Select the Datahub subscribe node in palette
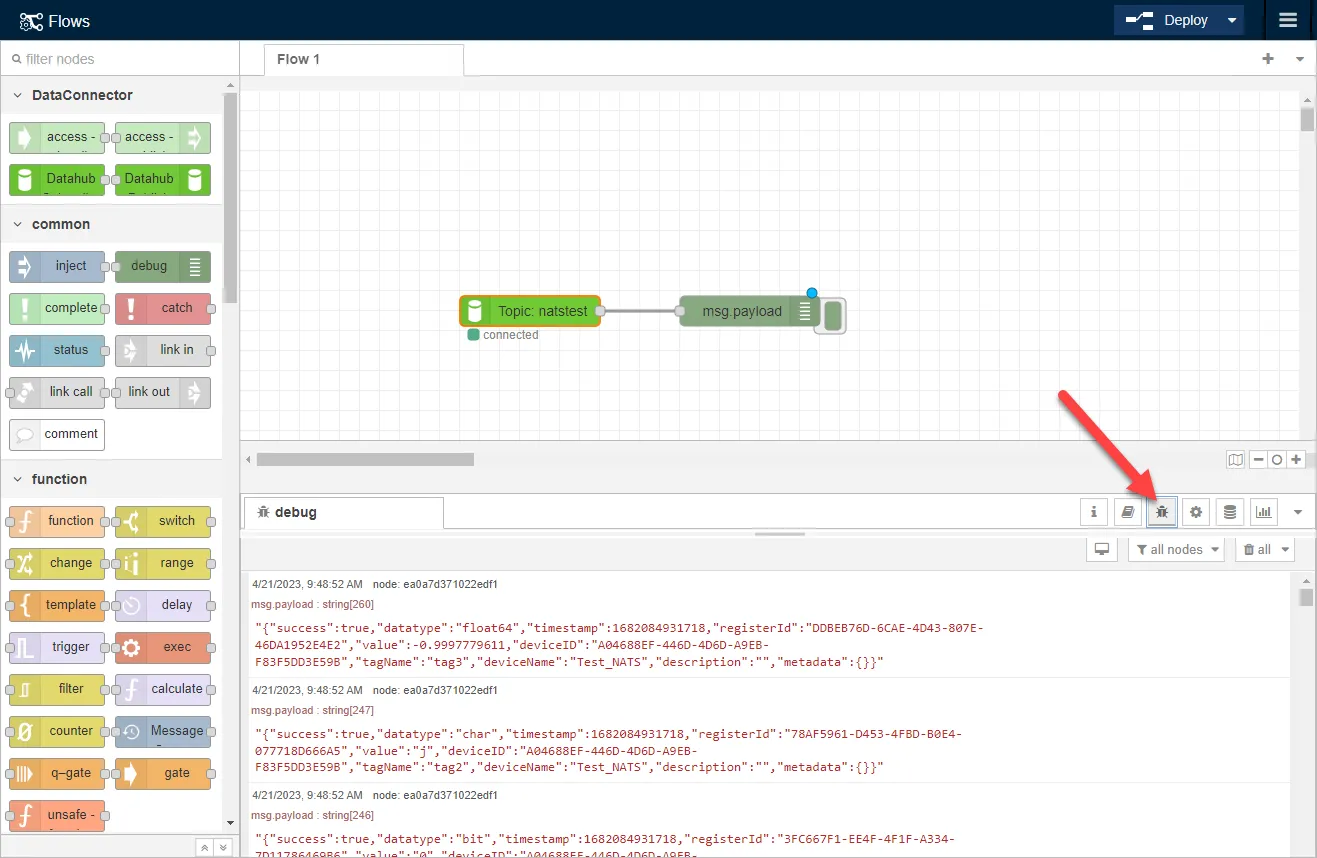Viewport: 1317px width, 858px height. click(x=57, y=180)
